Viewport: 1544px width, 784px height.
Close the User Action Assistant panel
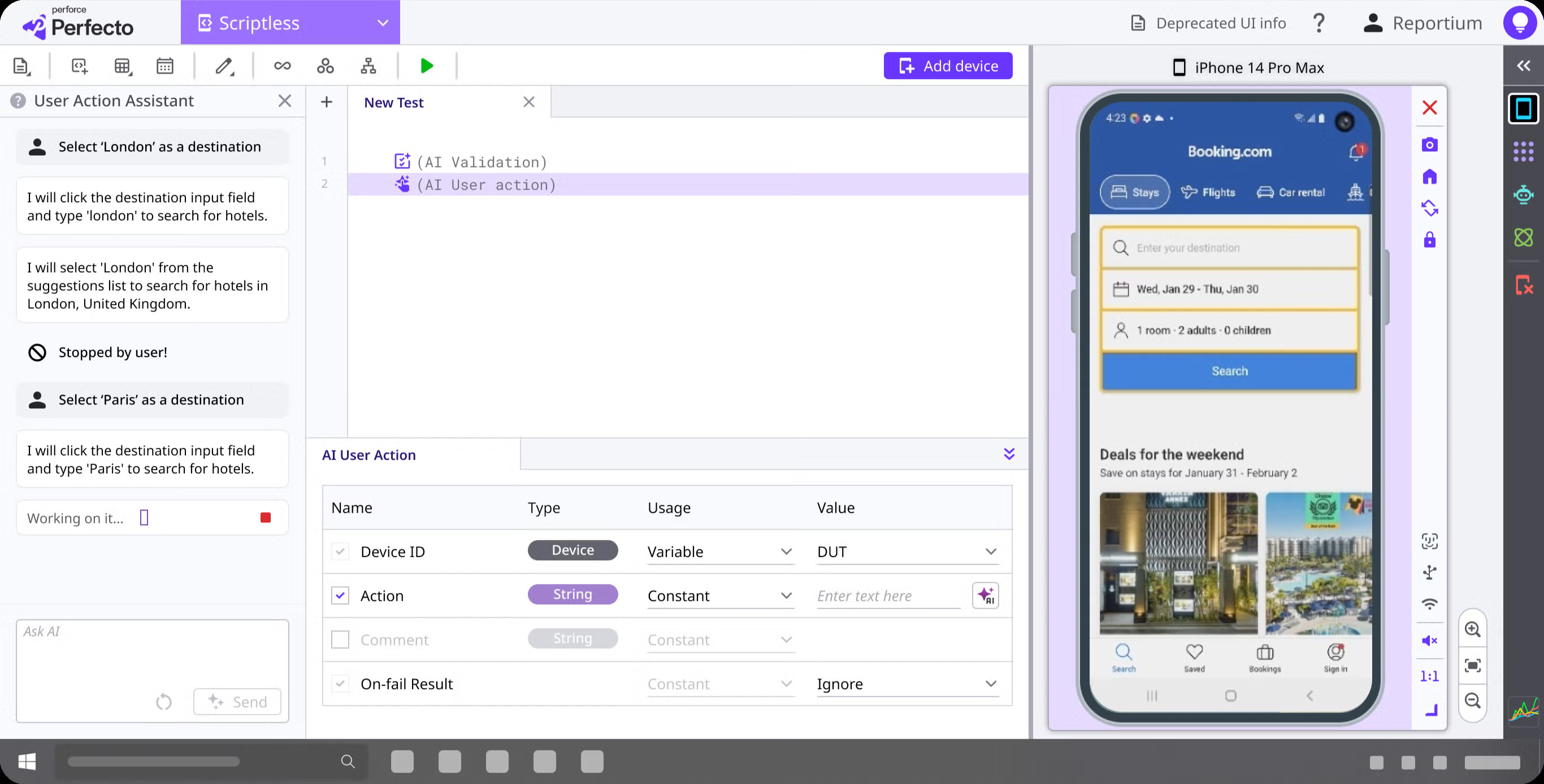pyautogui.click(x=285, y=101)
